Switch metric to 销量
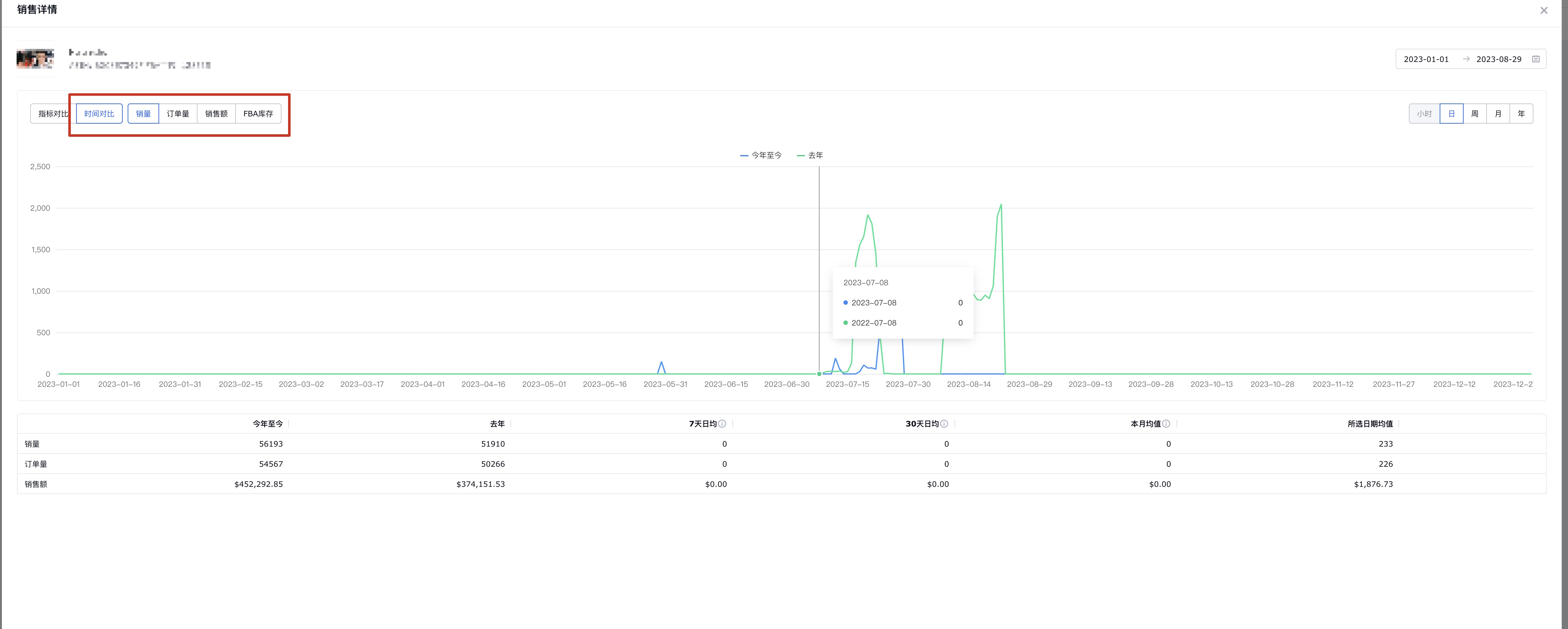The width and height of the screenshot is (1568, 629). [x=143, y=114]
